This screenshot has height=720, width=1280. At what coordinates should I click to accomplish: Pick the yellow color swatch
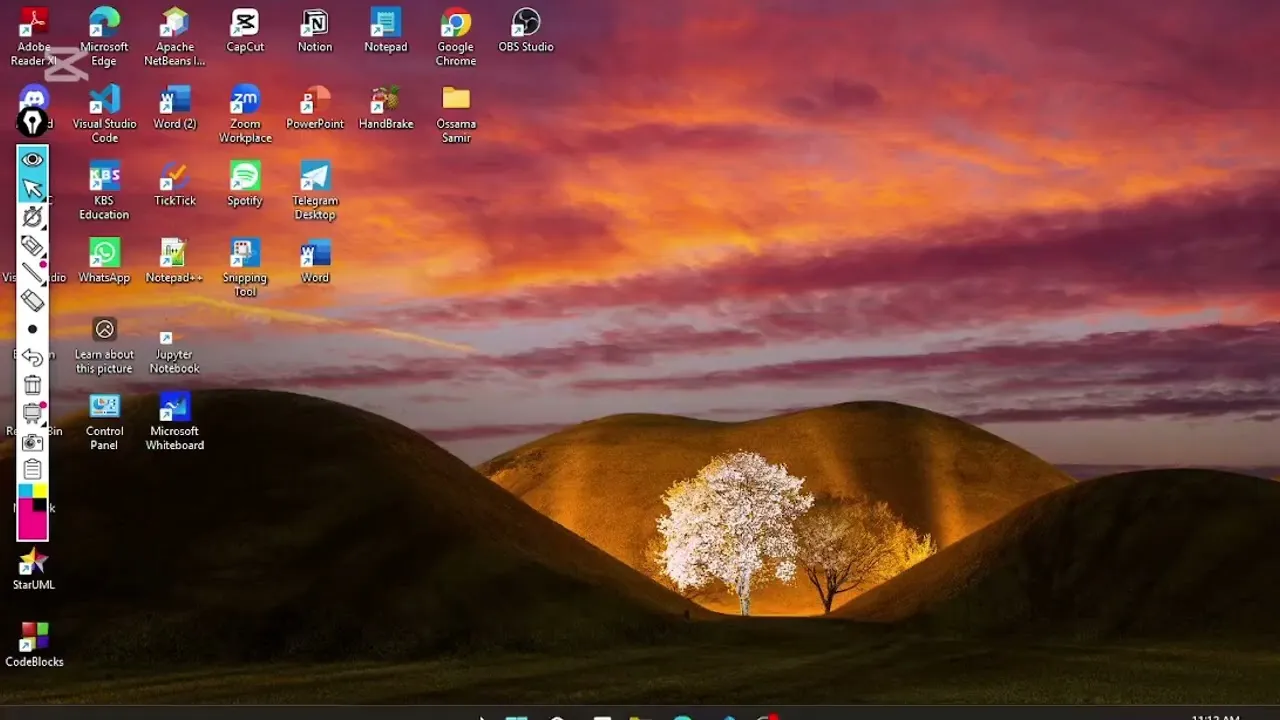(x=40, y=491)
